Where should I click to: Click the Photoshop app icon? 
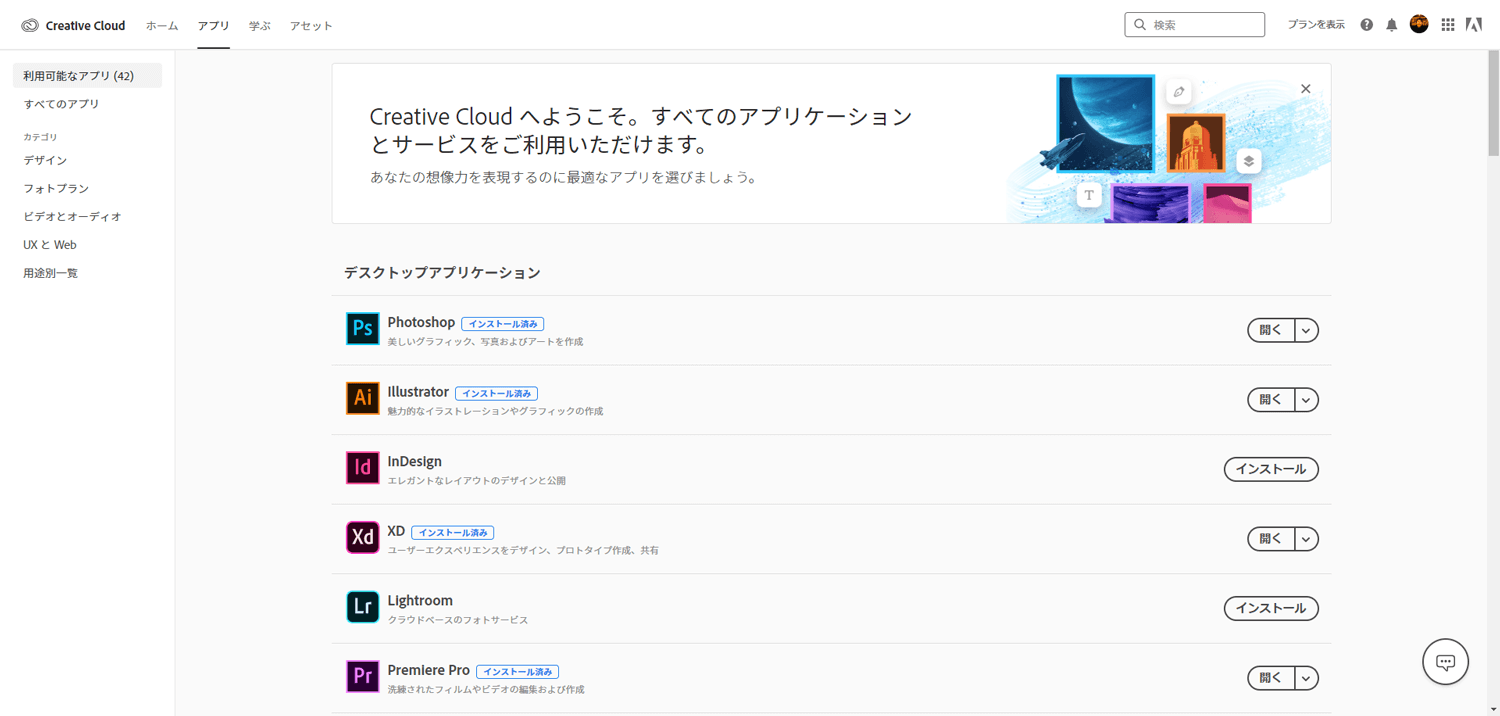(x=362, y=329)
